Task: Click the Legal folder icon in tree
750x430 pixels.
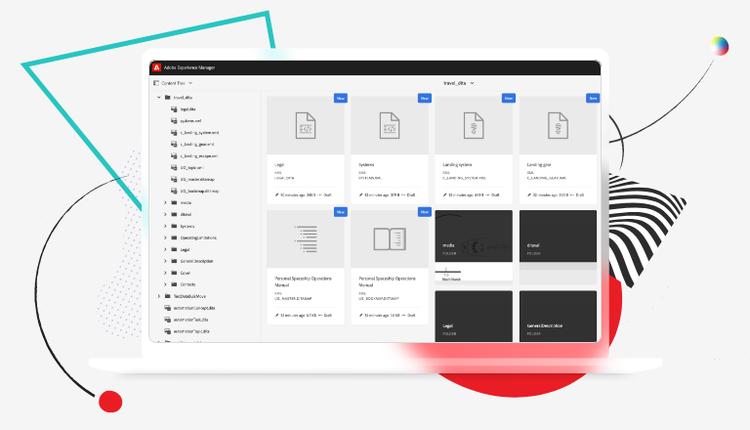Action: [174, 249]
